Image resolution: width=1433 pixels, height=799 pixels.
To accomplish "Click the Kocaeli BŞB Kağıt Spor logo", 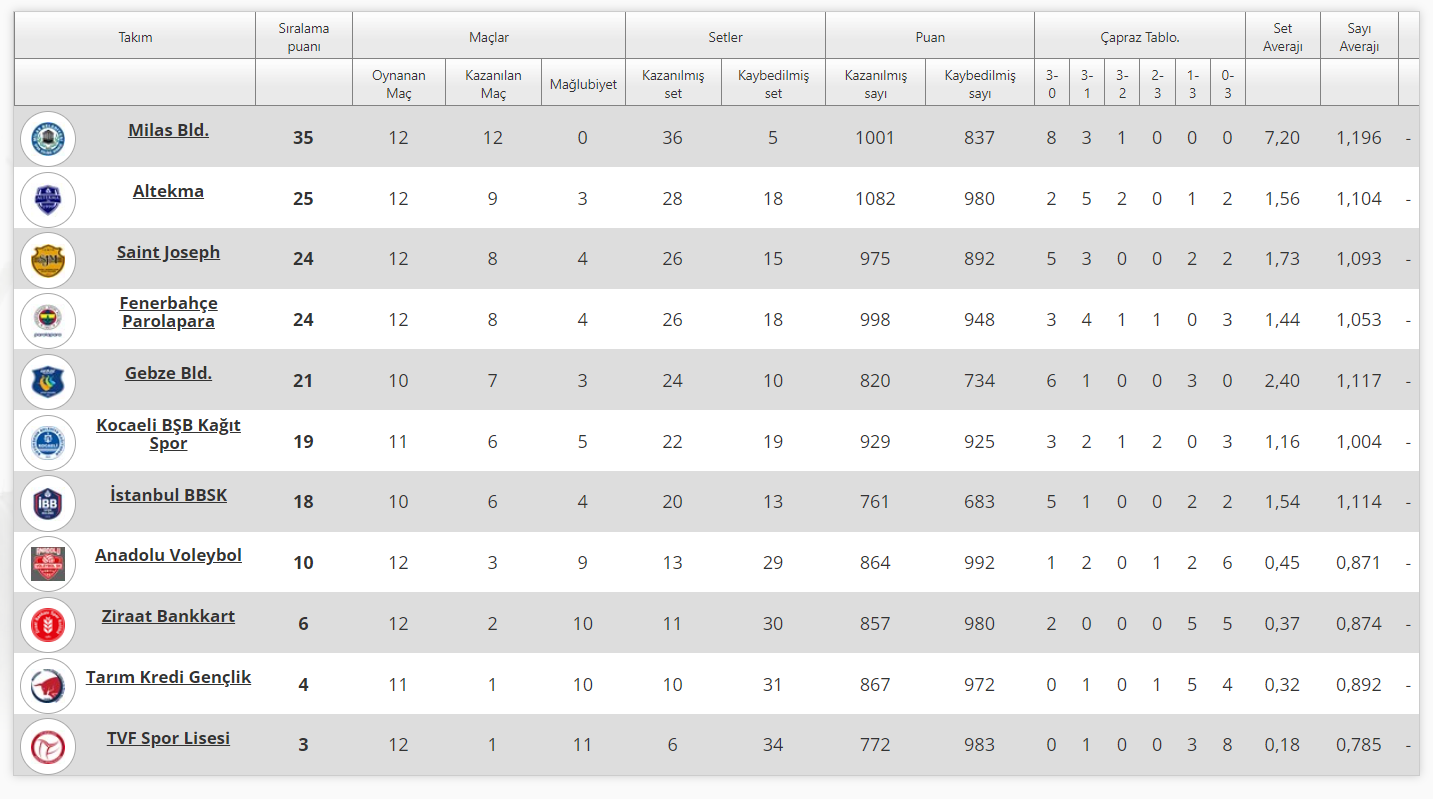I will tap(48, 442).
